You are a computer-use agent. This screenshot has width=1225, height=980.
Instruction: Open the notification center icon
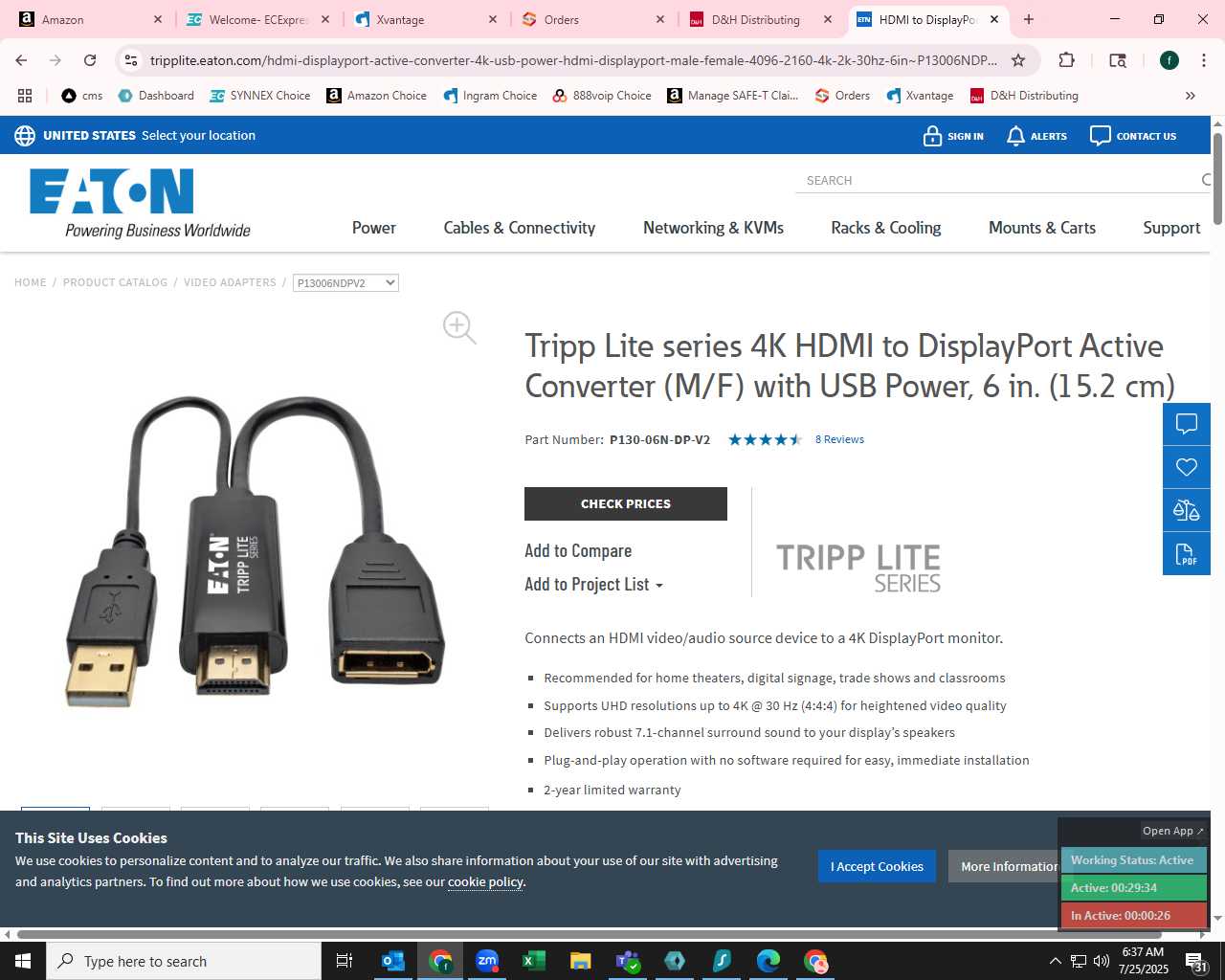[x=1195, y=961]
